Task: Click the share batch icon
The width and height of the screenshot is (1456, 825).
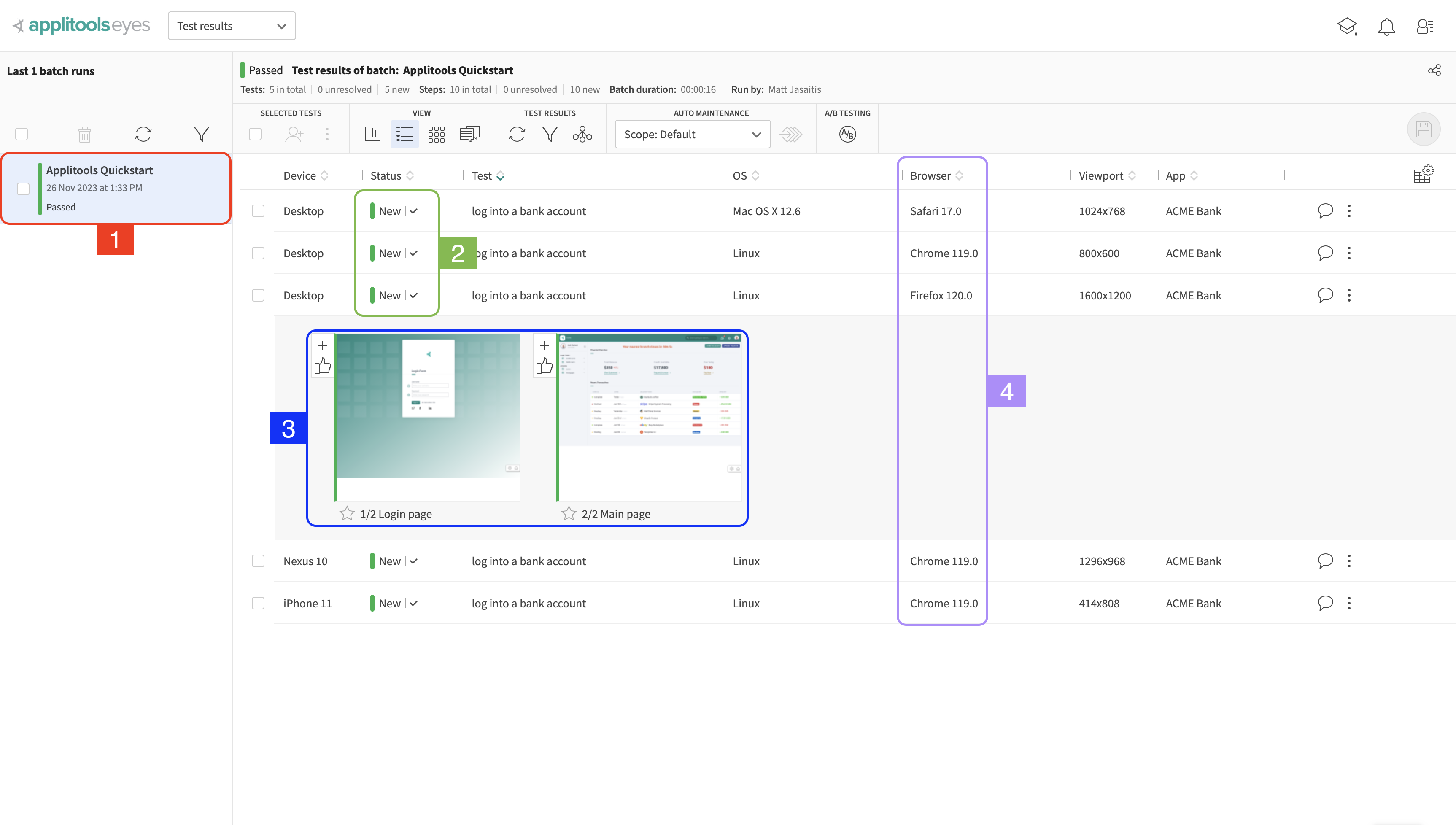Action: [1434, 70]
